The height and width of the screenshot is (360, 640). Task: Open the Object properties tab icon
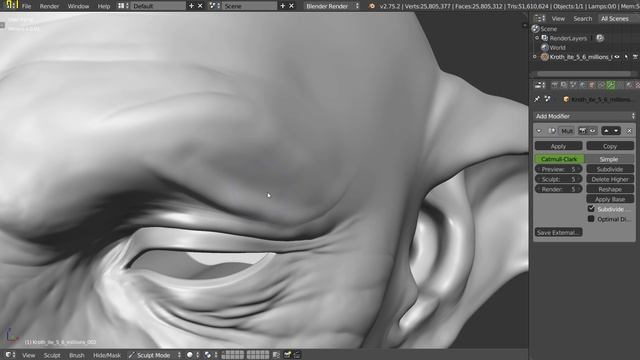(x=592, y=85)
